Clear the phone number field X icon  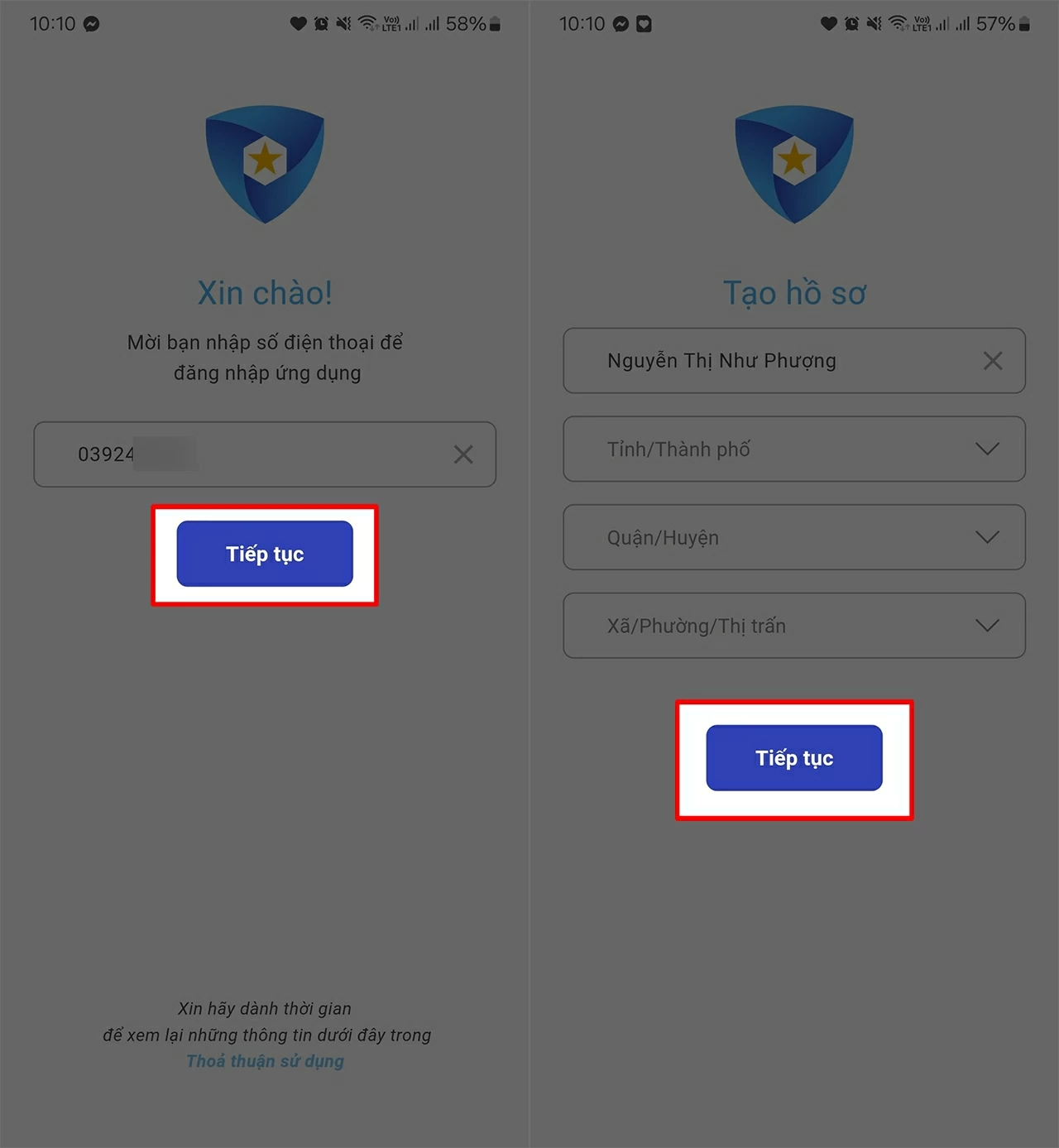pyautogui.click(x=463, y=454)
